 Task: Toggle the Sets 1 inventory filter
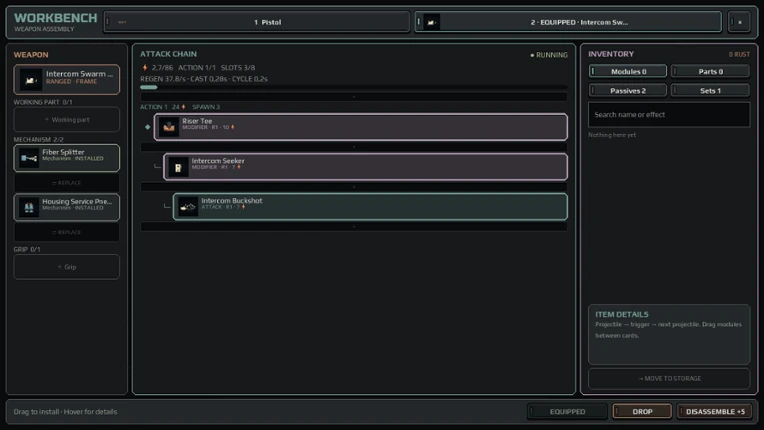pos(710,91)
